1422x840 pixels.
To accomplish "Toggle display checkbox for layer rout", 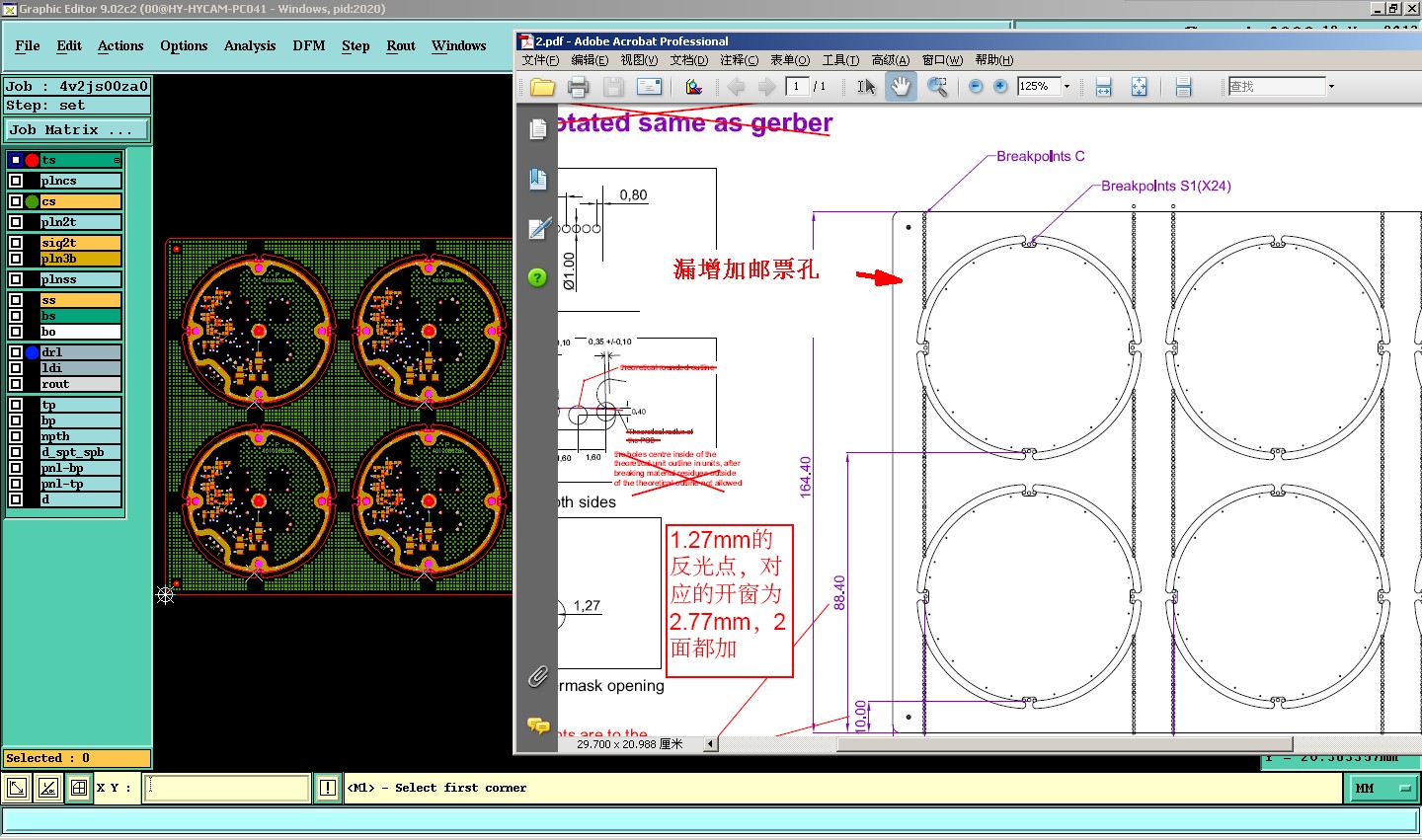I will pos(16,384).
